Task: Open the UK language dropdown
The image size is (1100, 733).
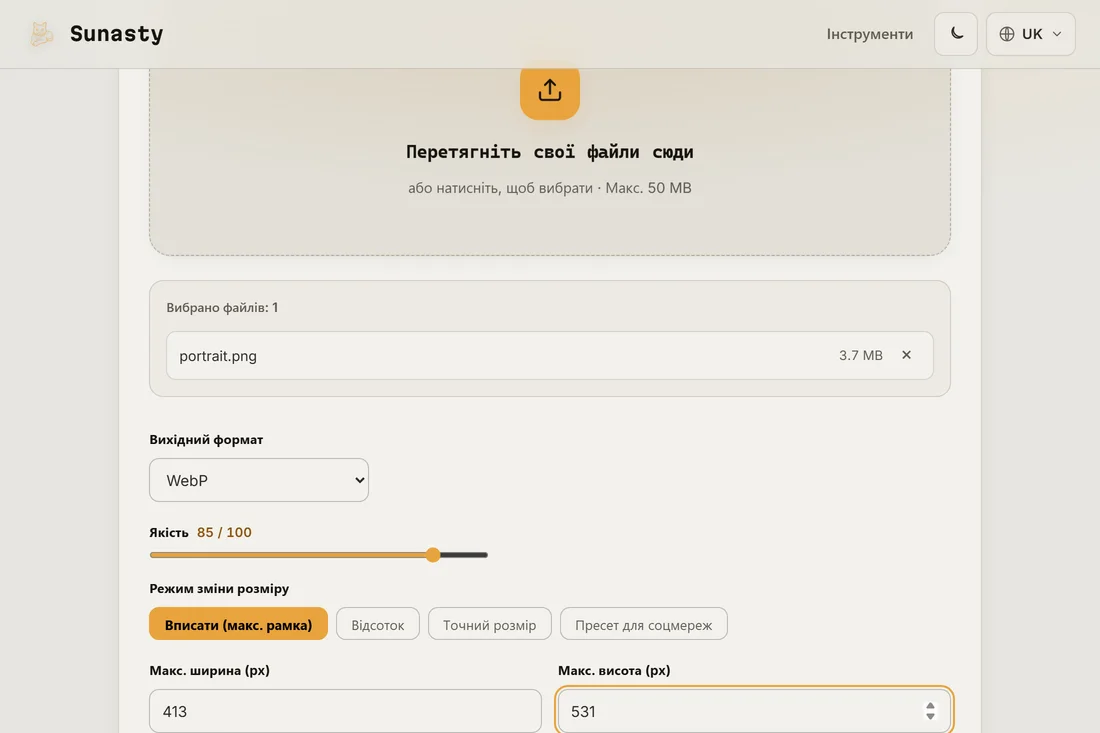Action: (1031, 34)
